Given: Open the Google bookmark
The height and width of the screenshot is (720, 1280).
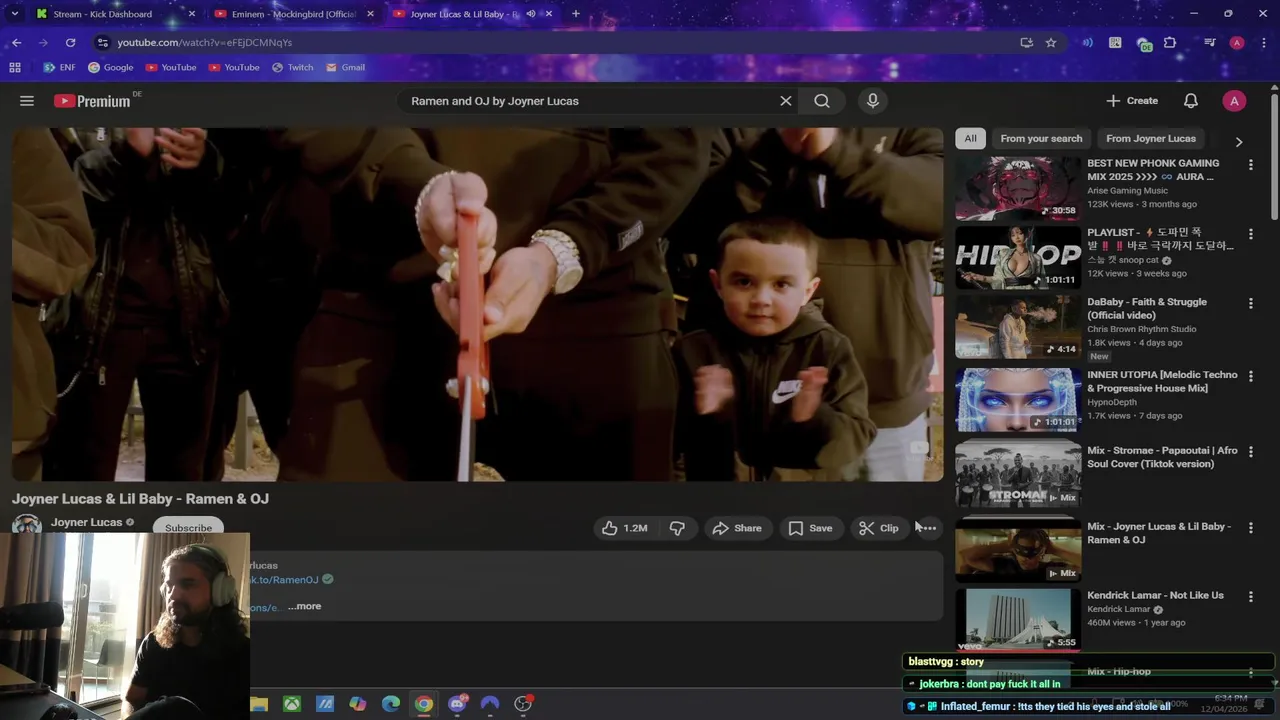Looking at the screenshot, I should (110, 68).
